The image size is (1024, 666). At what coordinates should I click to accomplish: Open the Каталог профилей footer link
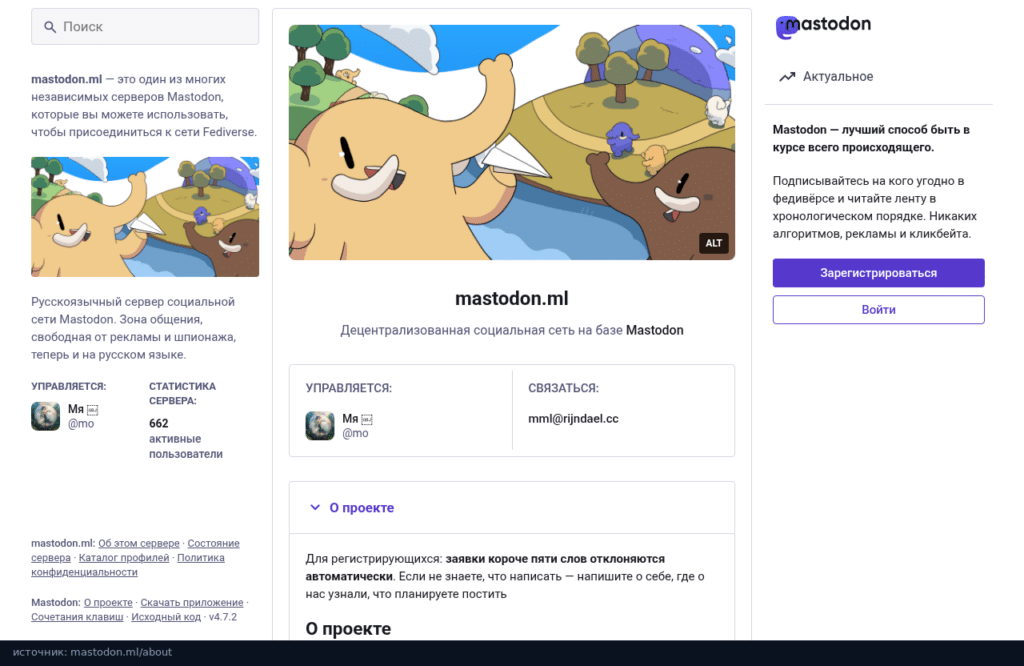[123, 558]
